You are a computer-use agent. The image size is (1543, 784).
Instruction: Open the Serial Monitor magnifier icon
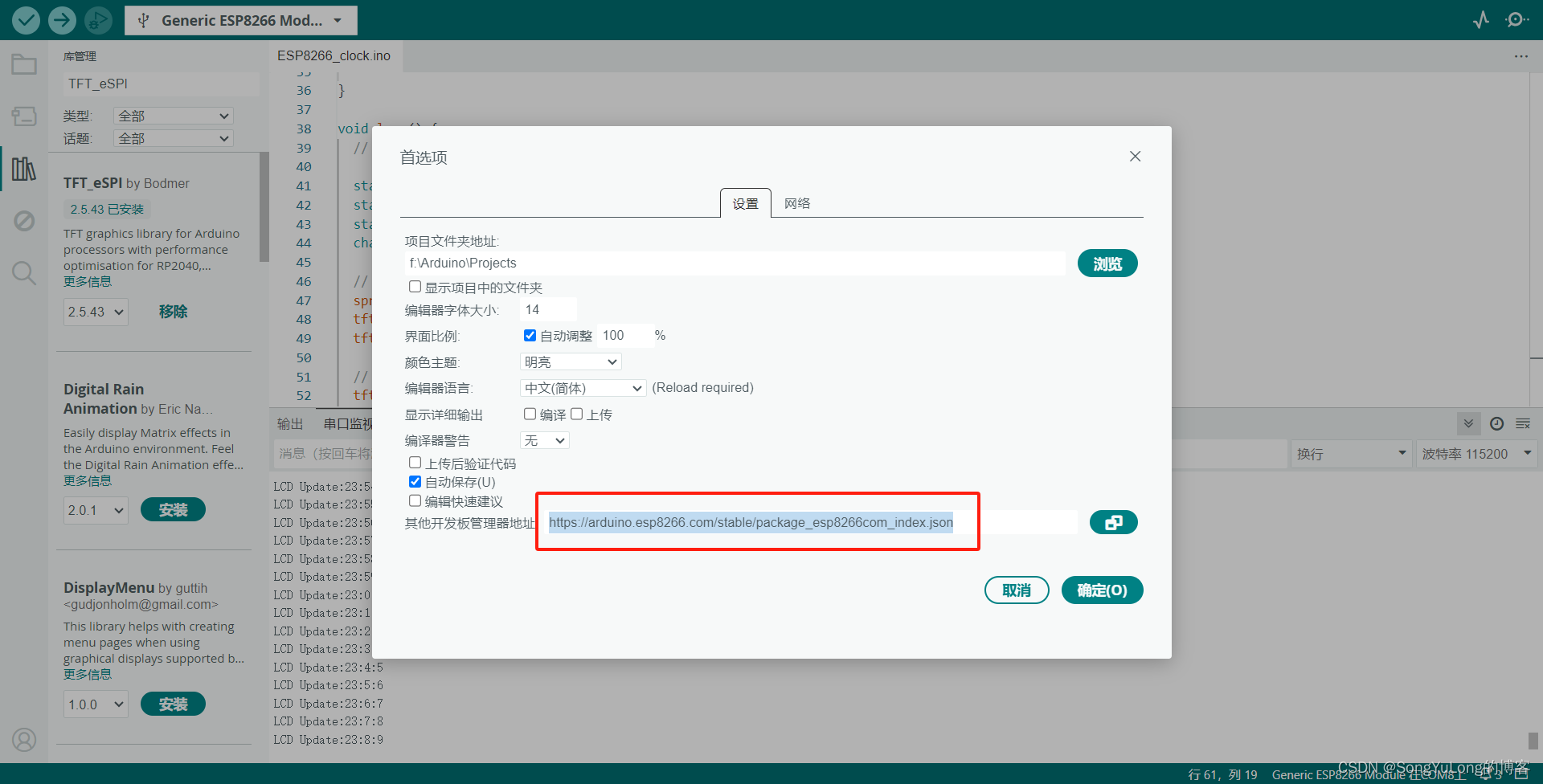click(1516, 20)
